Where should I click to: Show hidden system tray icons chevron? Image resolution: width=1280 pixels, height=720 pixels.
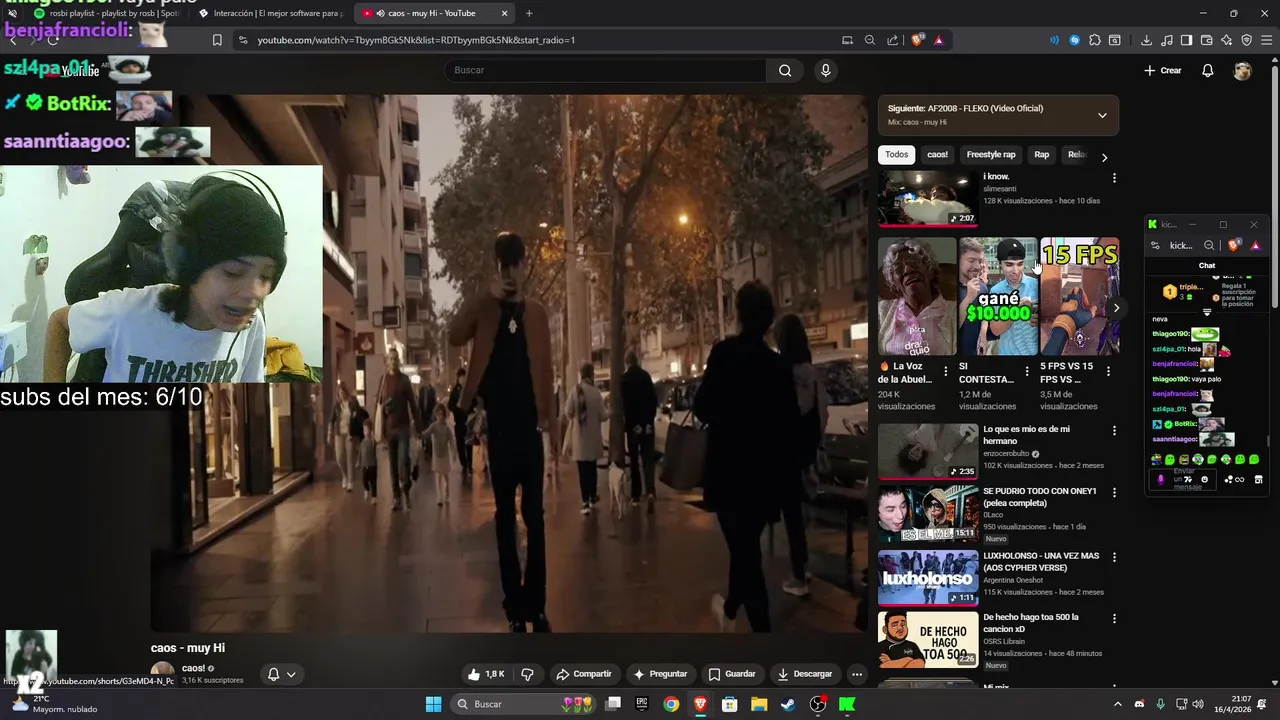(1117, 704)
